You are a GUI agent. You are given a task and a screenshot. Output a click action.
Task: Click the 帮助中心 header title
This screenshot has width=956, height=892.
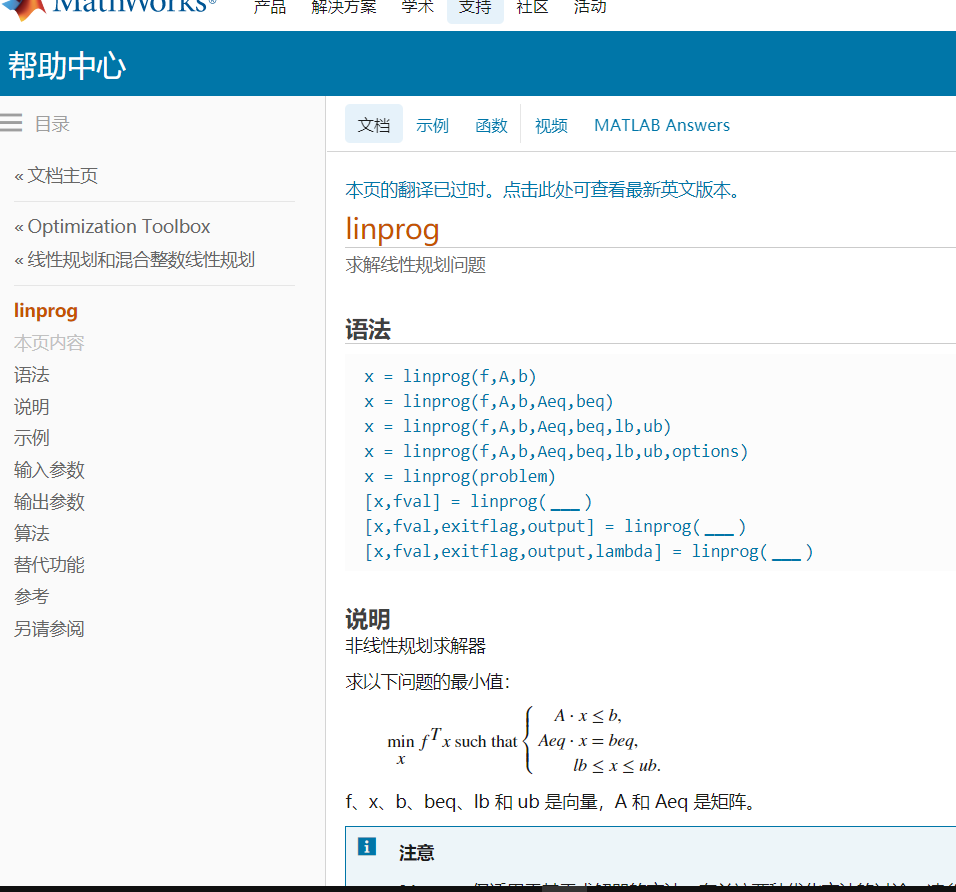tap(66, 65)
